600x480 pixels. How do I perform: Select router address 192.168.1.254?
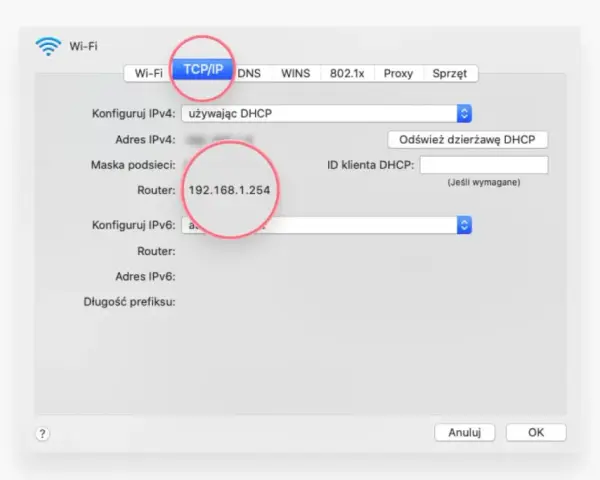pyautogui.click(x=229, y=190)
